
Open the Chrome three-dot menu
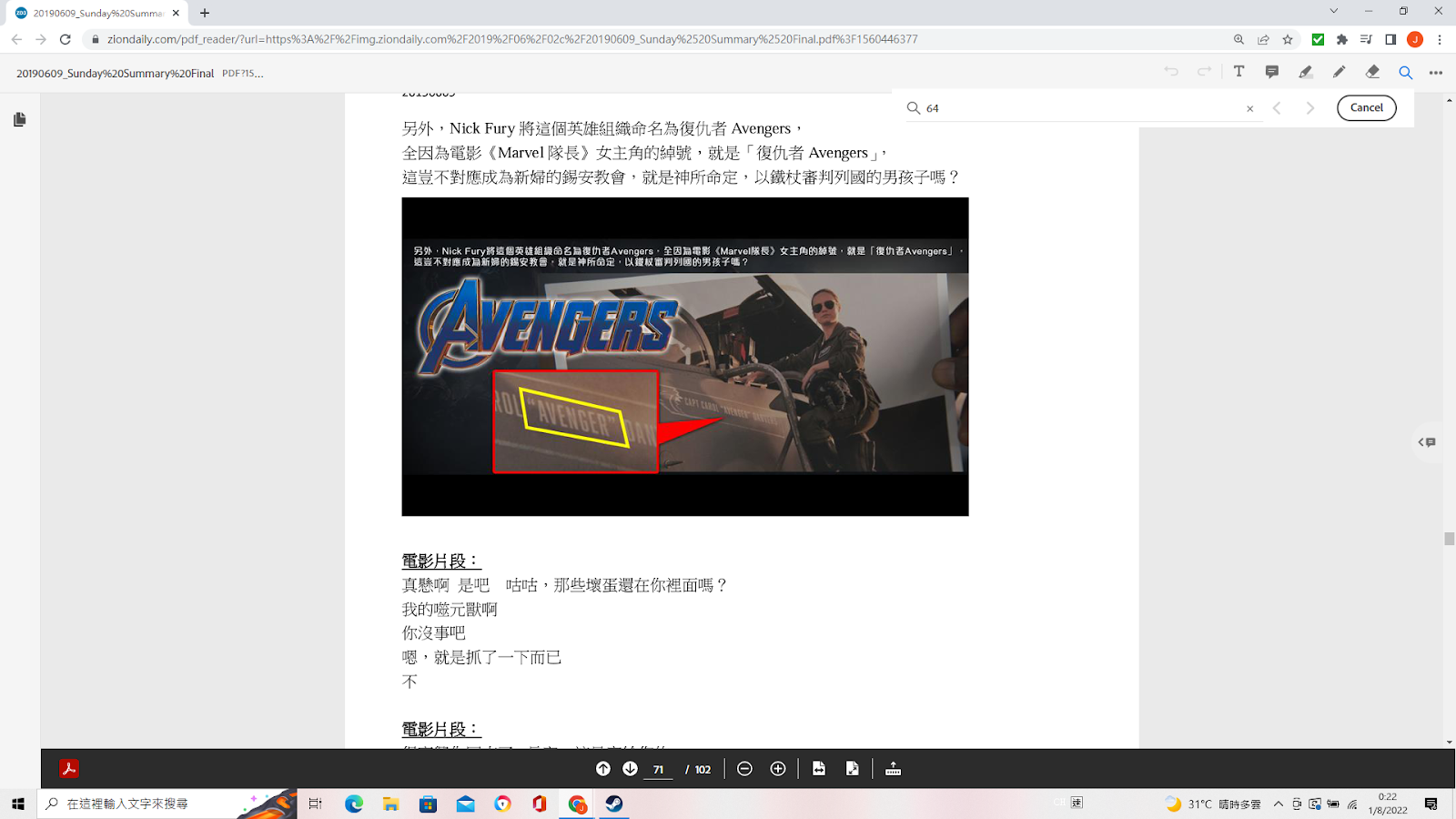1440,39
